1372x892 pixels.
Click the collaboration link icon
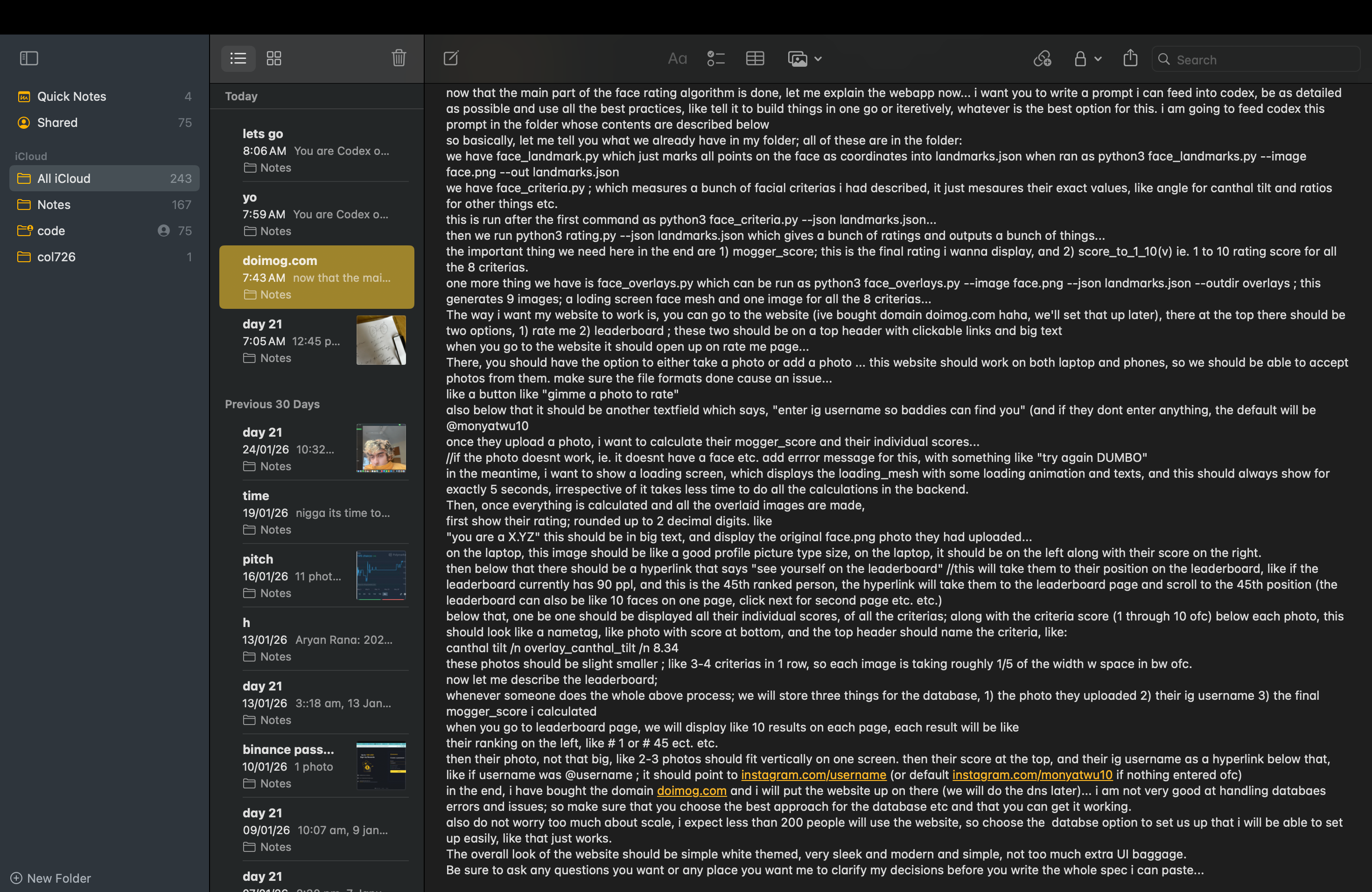click(1042, 59)
